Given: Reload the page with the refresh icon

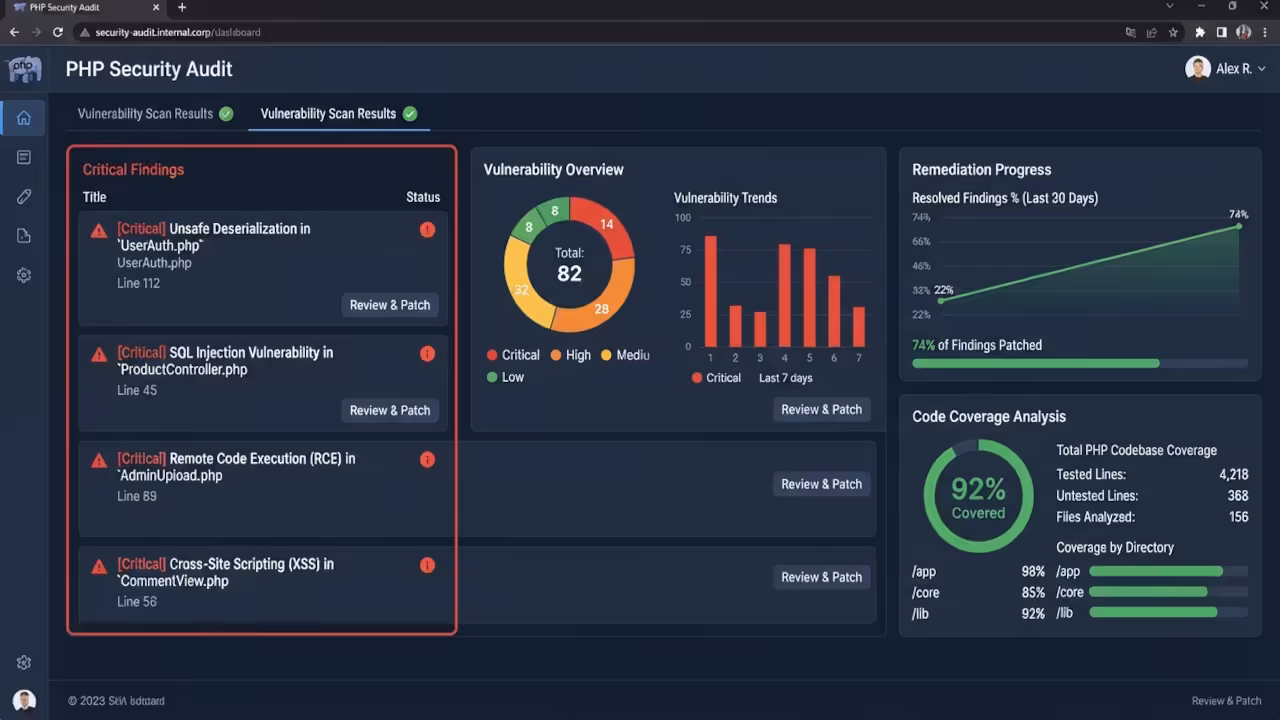Looking at the screenshot, I should pos(58,32).
